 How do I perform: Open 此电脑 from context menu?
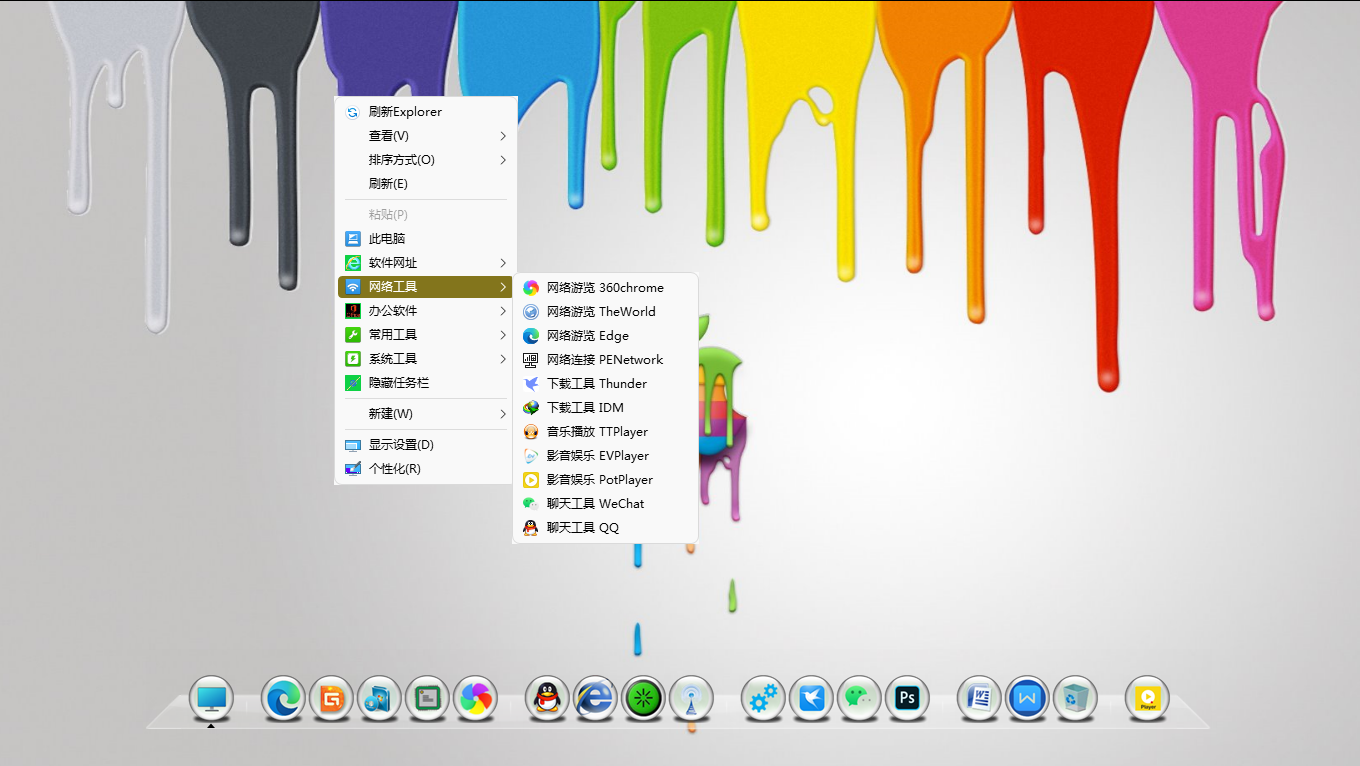[x=425, y=239]
